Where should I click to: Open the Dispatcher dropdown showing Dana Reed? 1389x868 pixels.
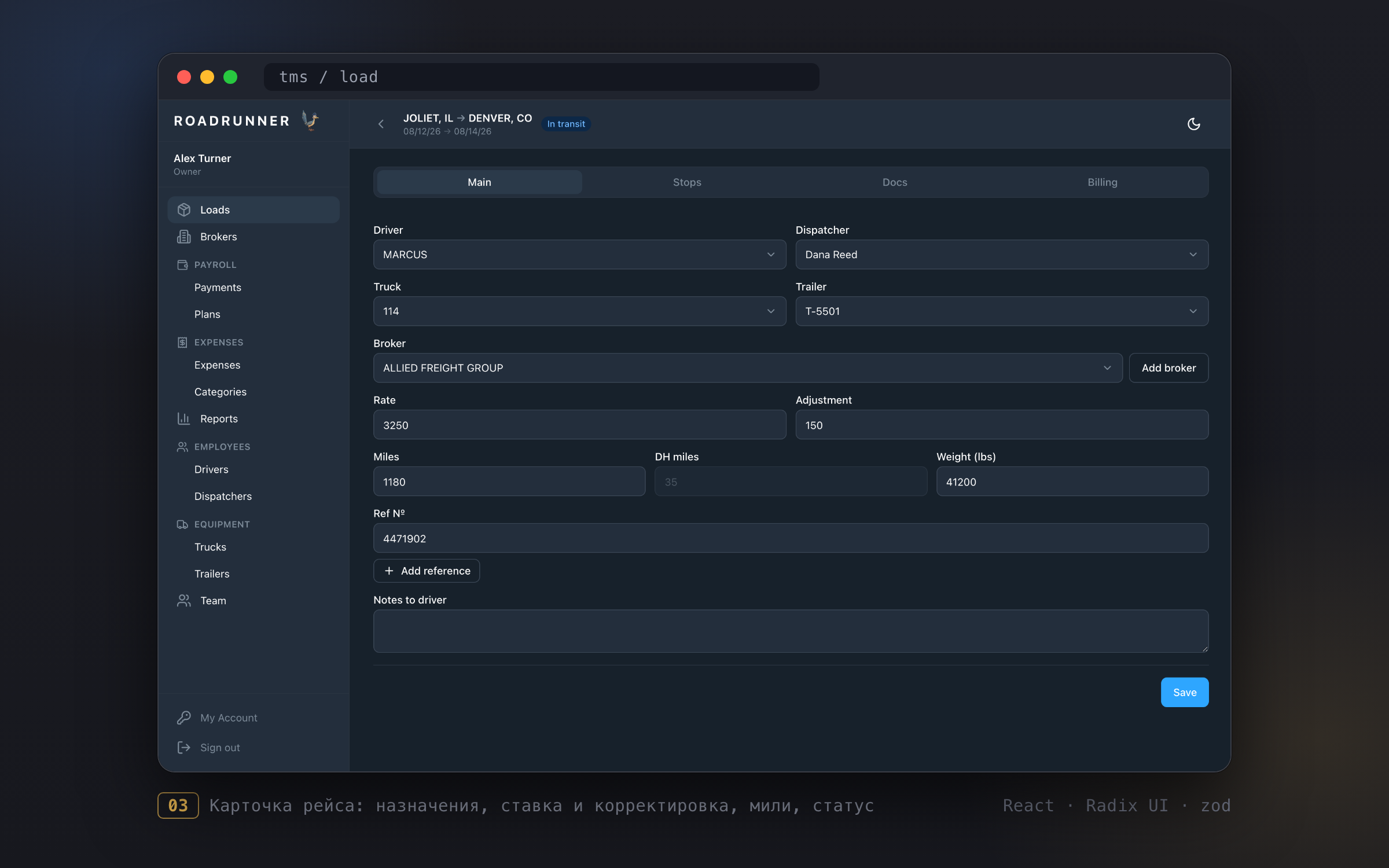pos(1002,255)
